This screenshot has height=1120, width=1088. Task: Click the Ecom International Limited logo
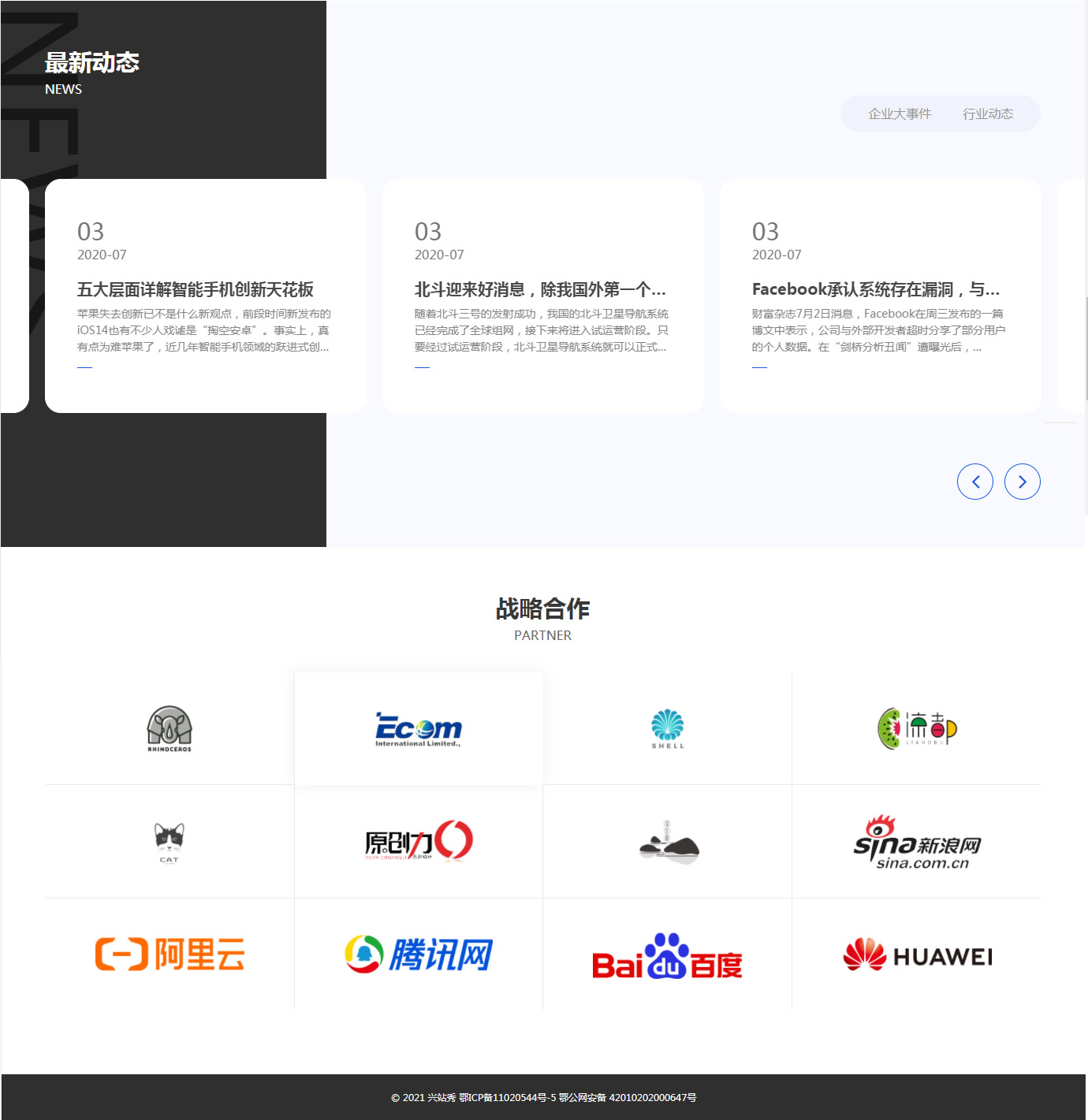419,729
